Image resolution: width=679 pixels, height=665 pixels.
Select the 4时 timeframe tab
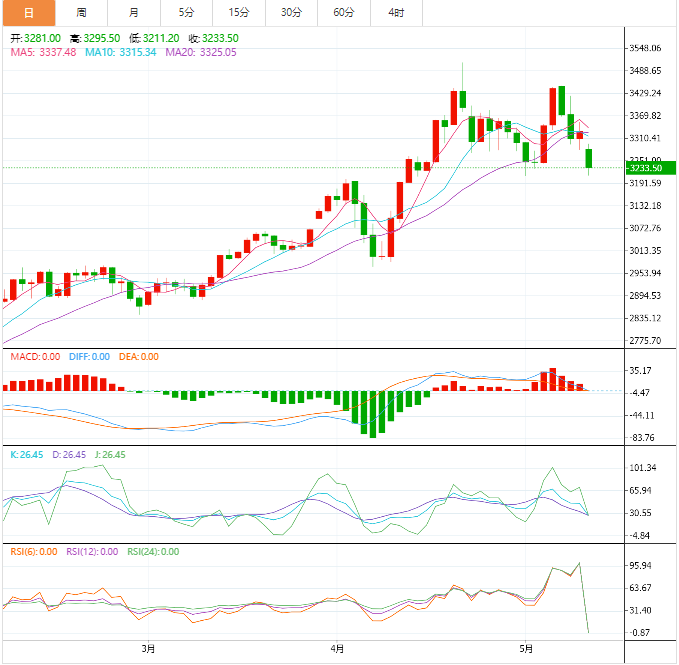click(396, 13)
